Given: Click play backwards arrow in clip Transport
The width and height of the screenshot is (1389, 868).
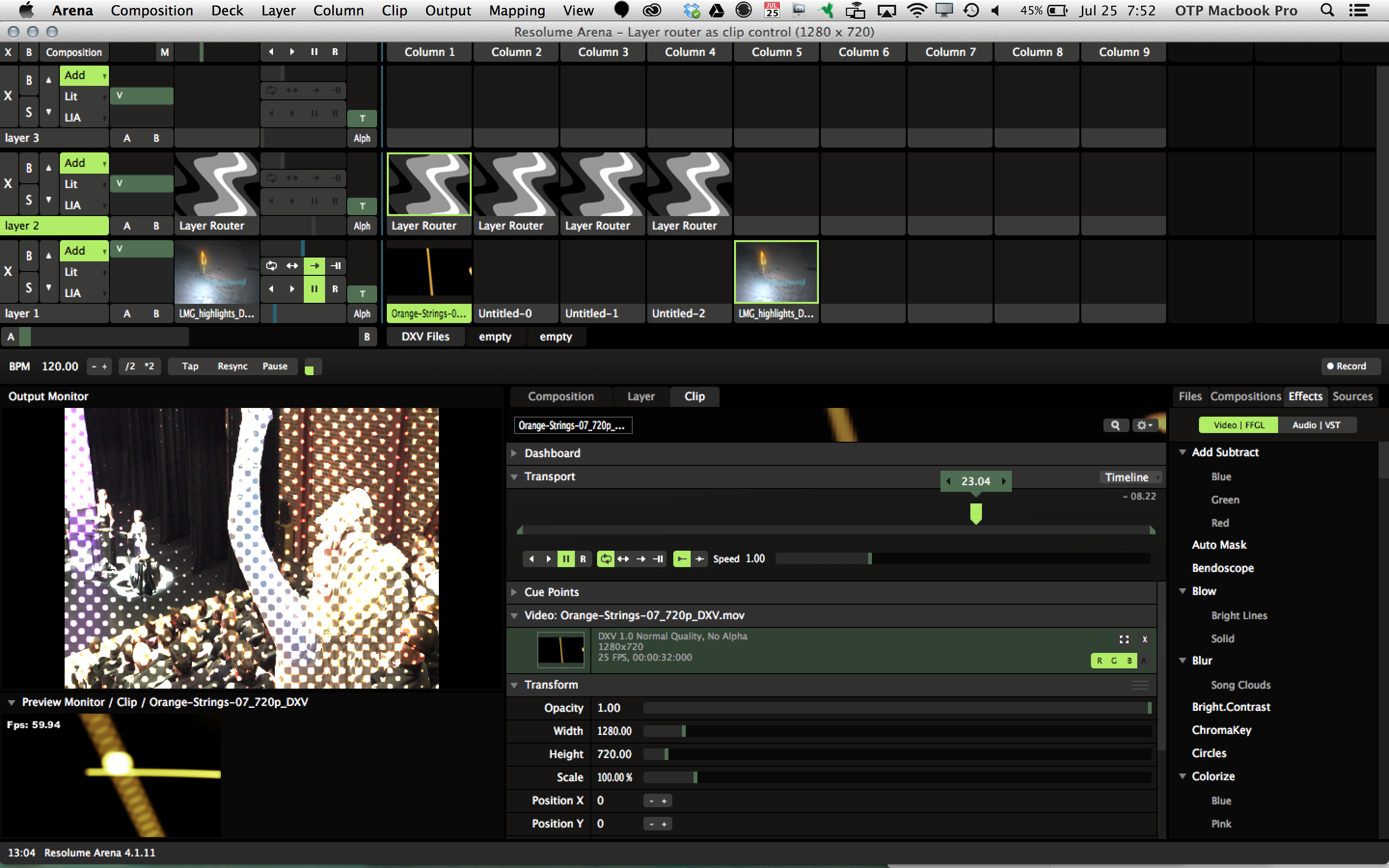Looking at the screenshot, I should click(x=531, y=558).
